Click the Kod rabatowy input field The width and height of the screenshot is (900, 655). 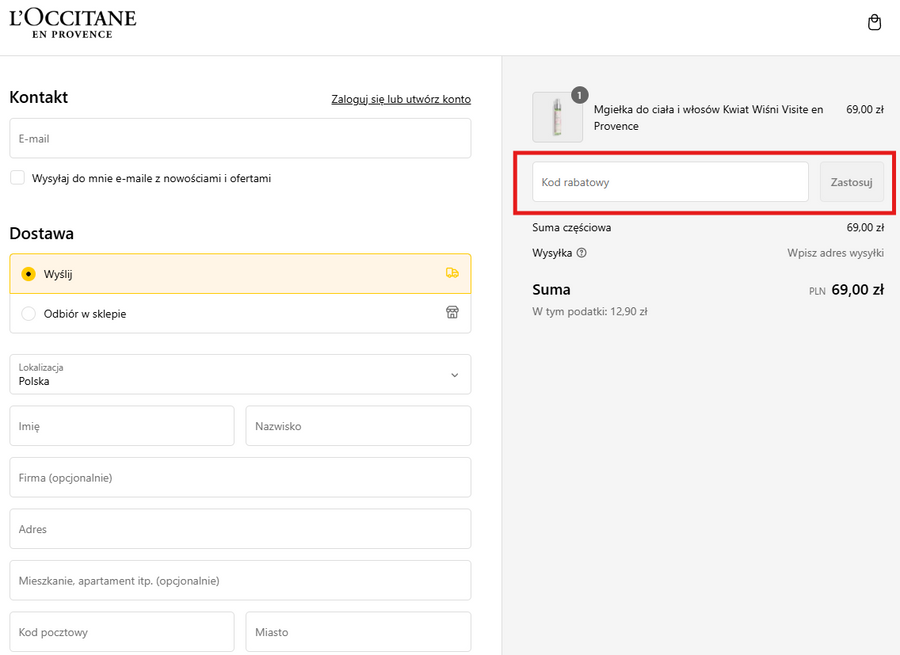click(670, 182)
